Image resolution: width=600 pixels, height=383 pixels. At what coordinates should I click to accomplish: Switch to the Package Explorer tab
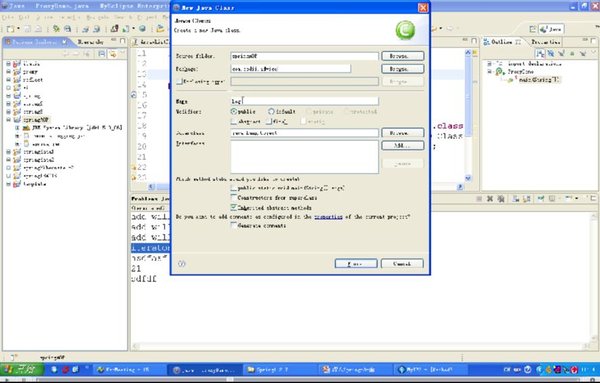coord(35,42)
